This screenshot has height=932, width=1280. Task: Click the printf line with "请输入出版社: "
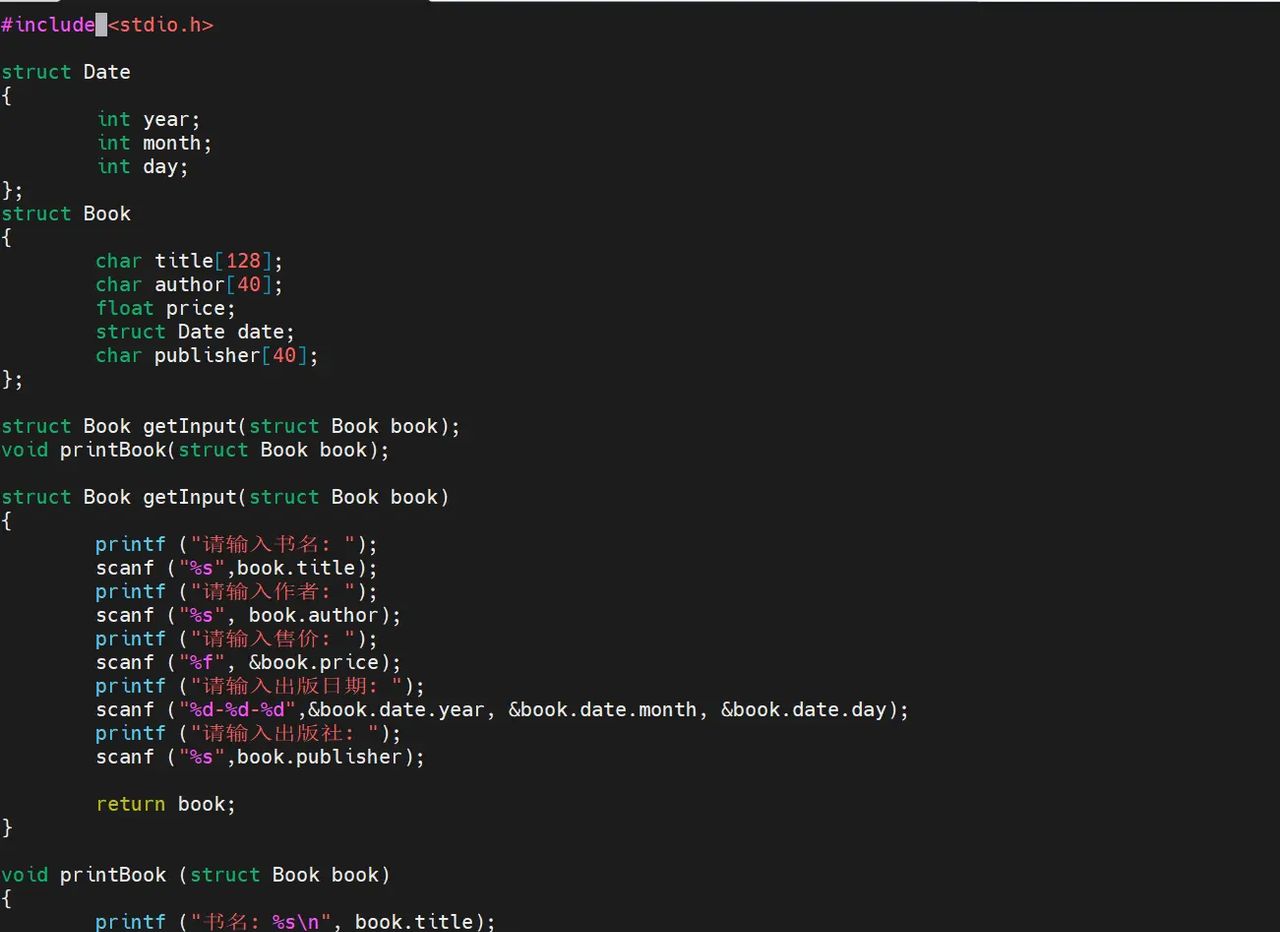[249, 734]
